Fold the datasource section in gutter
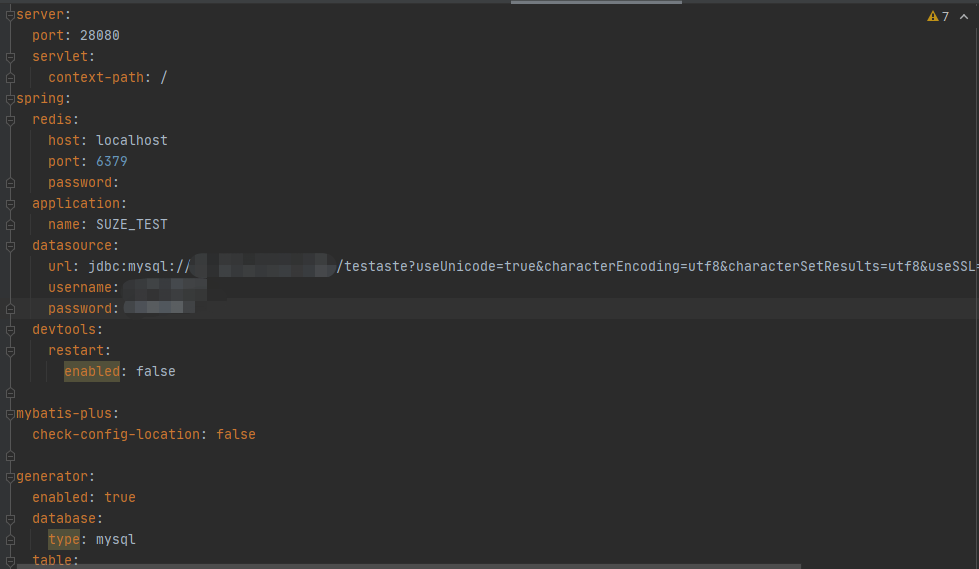 (10, 245)
